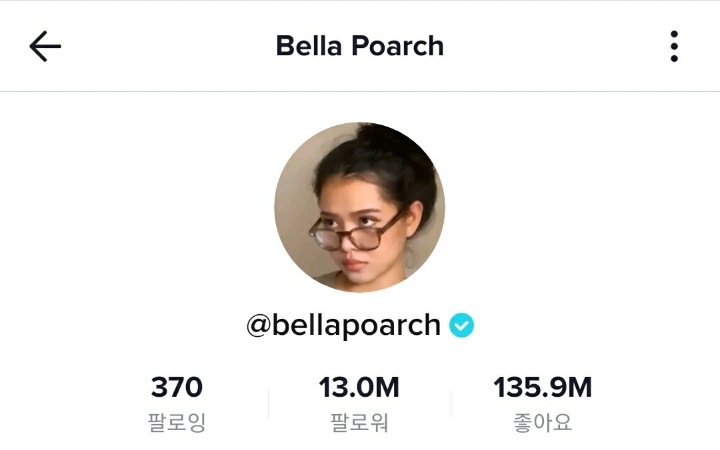The image size is (720, 450).
Task: Tap the 팔로워 label
Action: point(359,422)
